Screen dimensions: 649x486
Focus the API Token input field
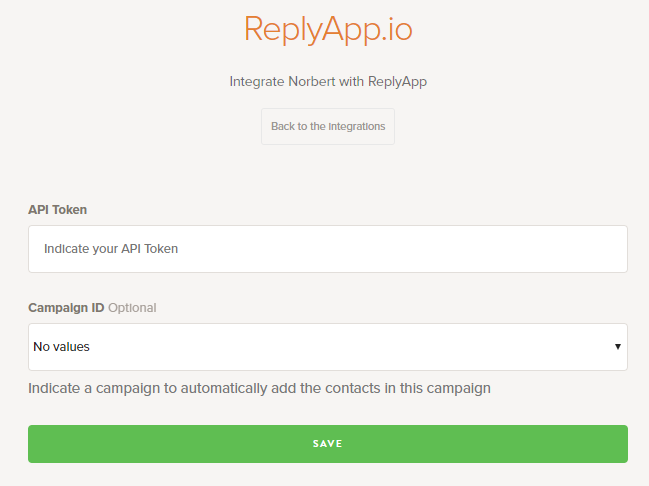(328, 249)
